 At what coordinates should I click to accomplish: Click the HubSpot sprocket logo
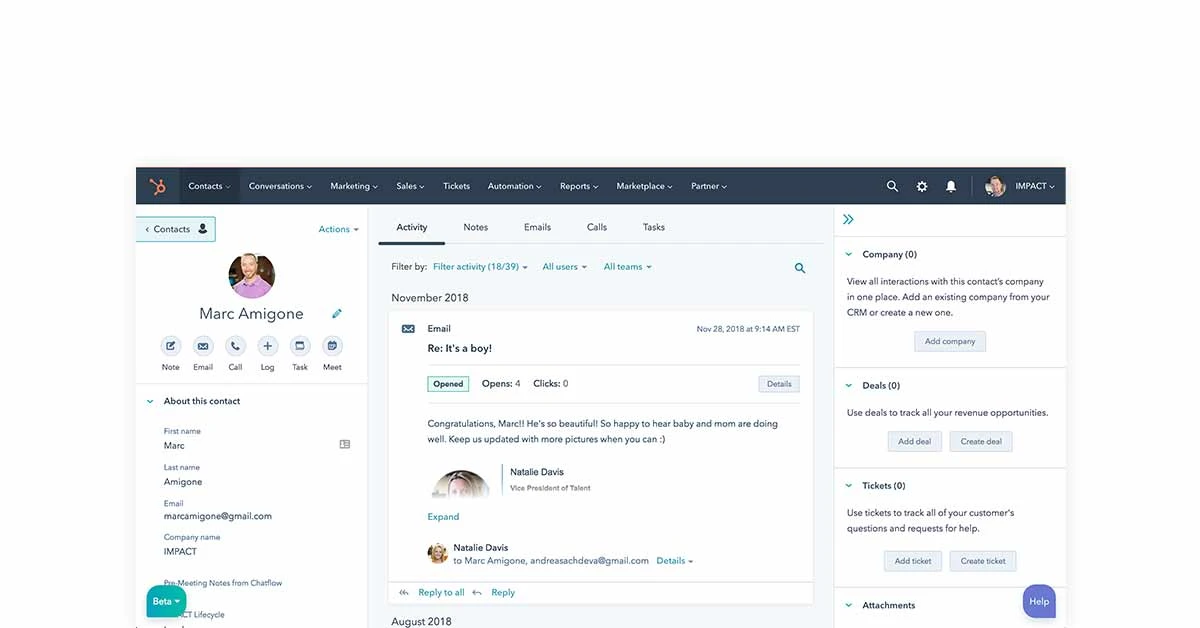pos(157,186)
